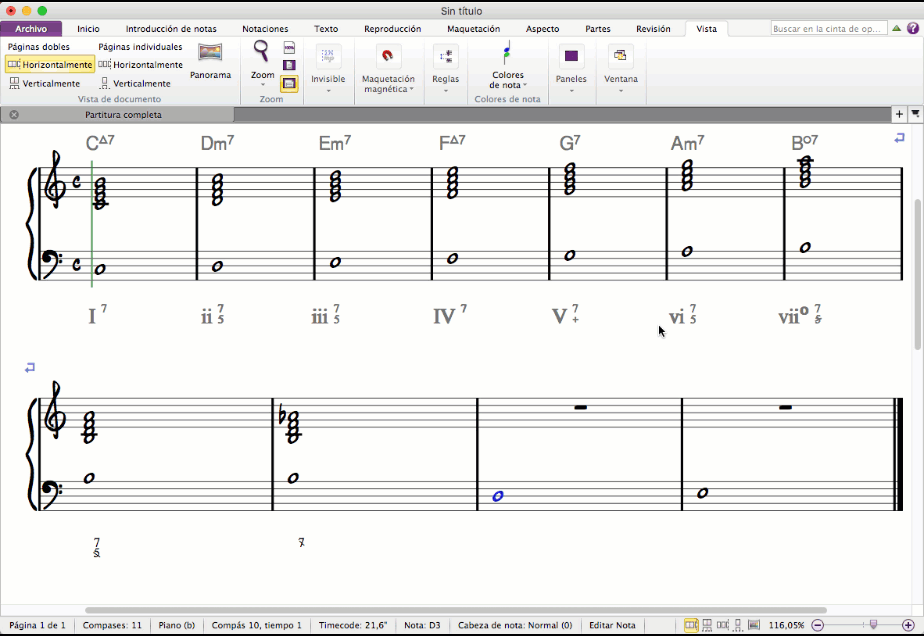
Task: Toggle Páginas individuales Horizontalmente view
Action: [140, 65]
